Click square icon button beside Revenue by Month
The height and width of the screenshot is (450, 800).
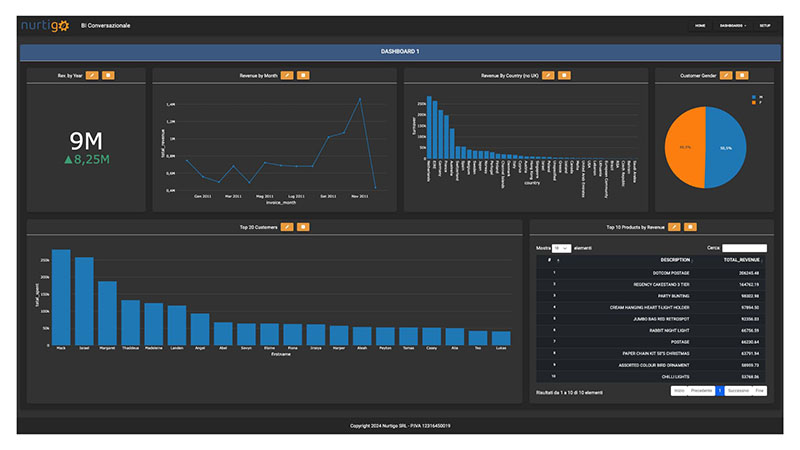pyautogui.click(x=303, y=76)
